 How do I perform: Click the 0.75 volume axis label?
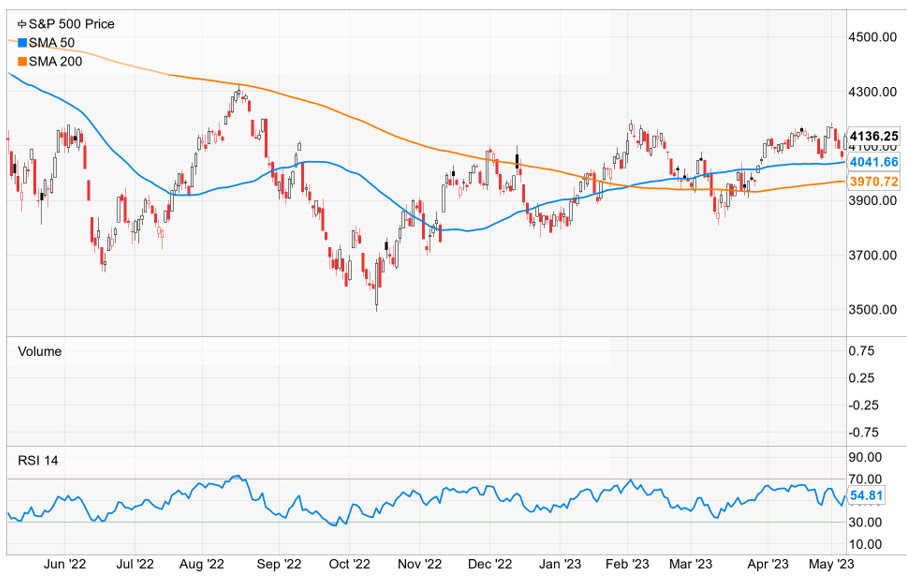[861, 351]
